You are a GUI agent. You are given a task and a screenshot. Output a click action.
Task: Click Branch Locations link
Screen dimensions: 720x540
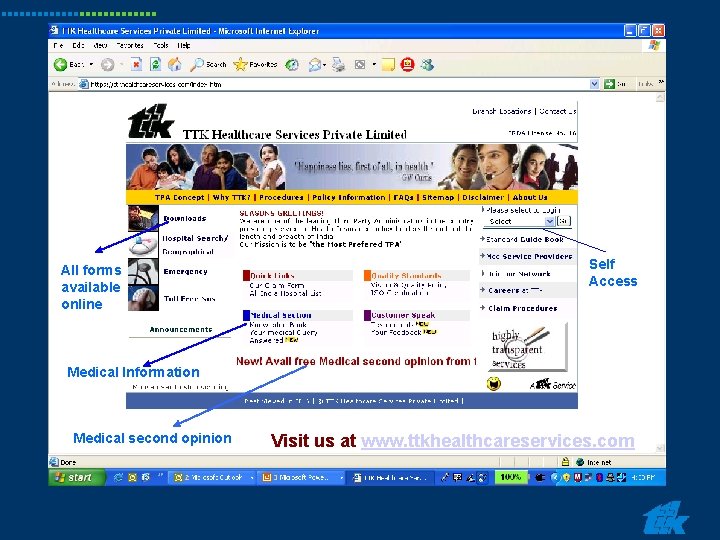tap(501, 111)
